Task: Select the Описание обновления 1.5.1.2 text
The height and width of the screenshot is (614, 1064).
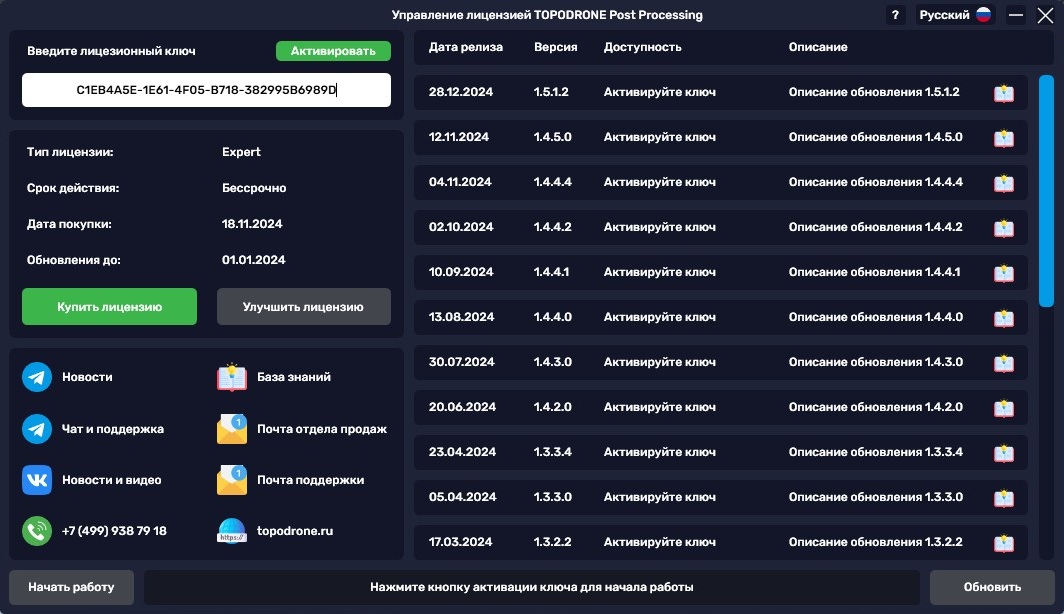Action: [x=874, y=92]
